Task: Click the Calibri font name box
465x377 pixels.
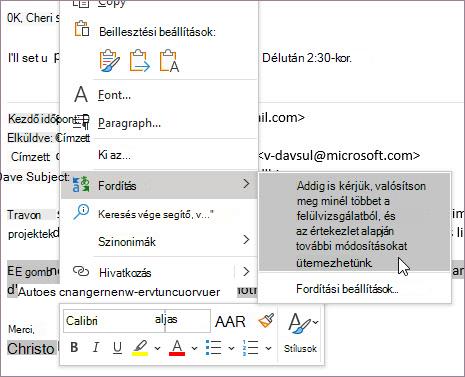Action: pos(114,321)
